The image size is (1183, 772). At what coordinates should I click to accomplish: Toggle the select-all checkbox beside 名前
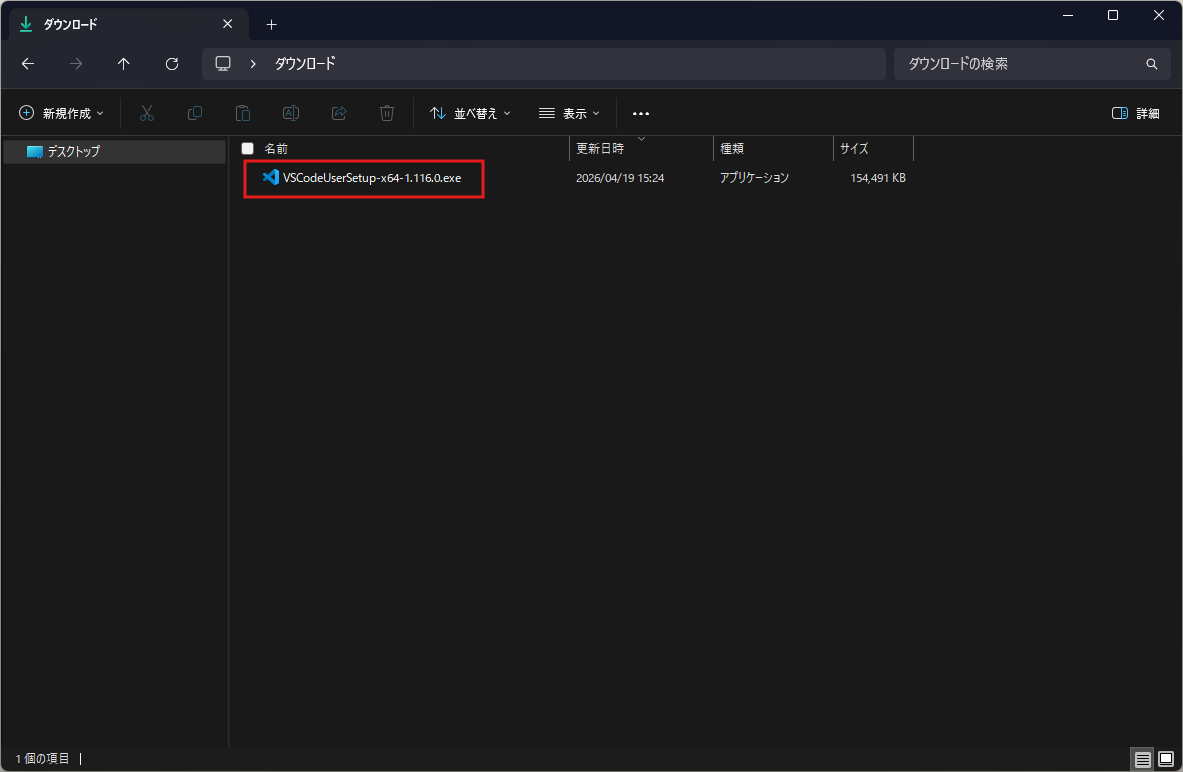pos(248,148)
